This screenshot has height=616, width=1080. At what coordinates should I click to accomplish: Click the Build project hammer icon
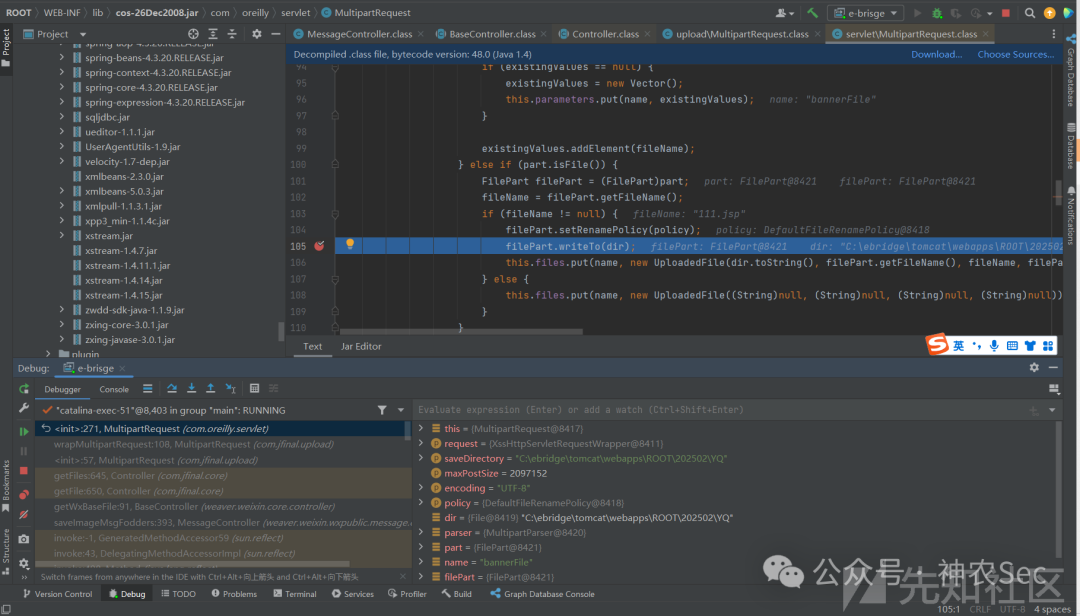[813, 13]
